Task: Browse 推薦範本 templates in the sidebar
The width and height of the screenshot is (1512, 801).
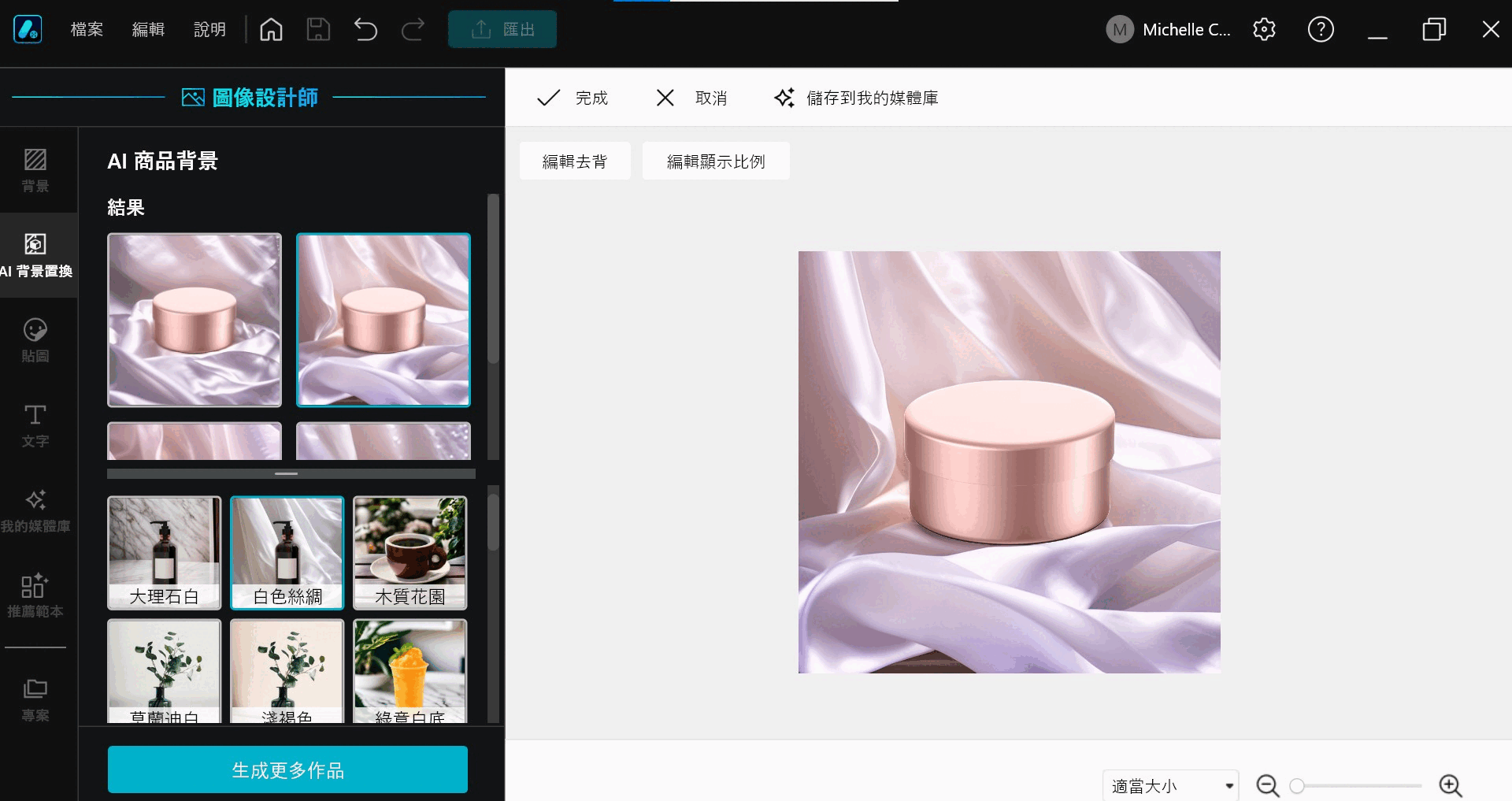Action: pyautogui.click(x=35, y=596)
